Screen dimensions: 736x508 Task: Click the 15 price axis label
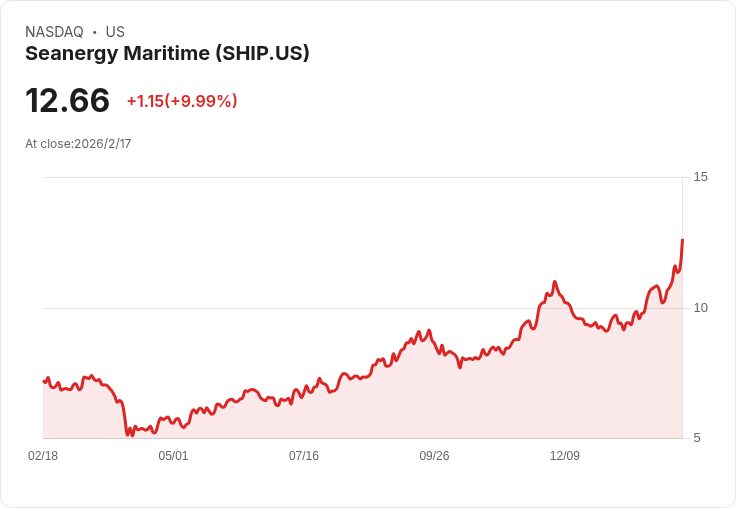pyautogui.click(x=700, y=177)
